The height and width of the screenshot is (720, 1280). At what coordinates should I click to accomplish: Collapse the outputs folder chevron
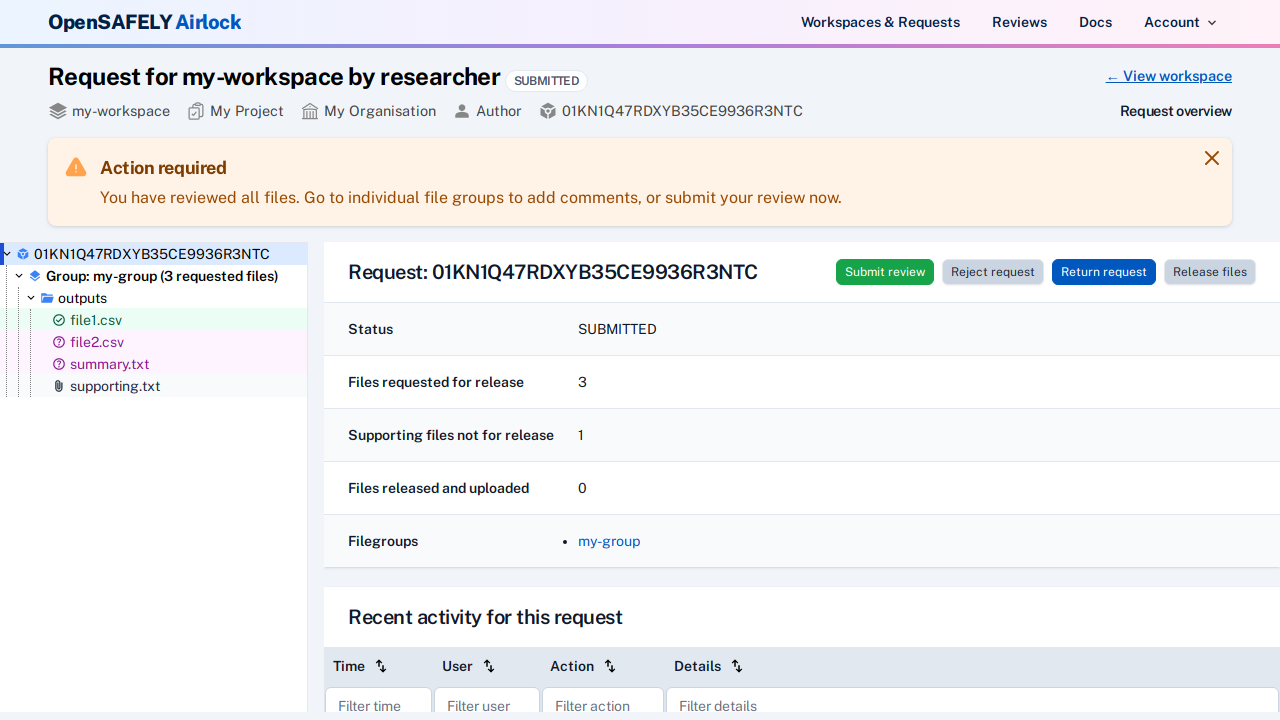coord(31,298)
